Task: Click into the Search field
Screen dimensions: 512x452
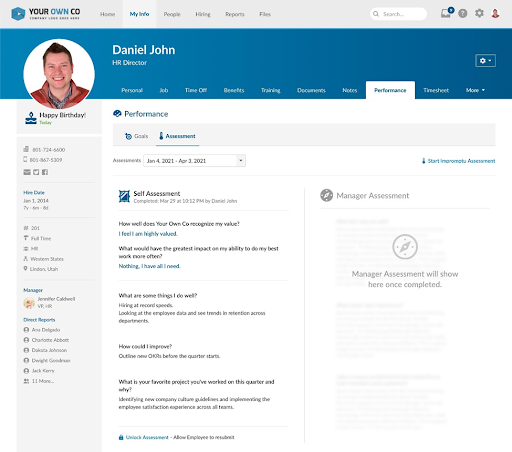Action: [x=398, y=14]
